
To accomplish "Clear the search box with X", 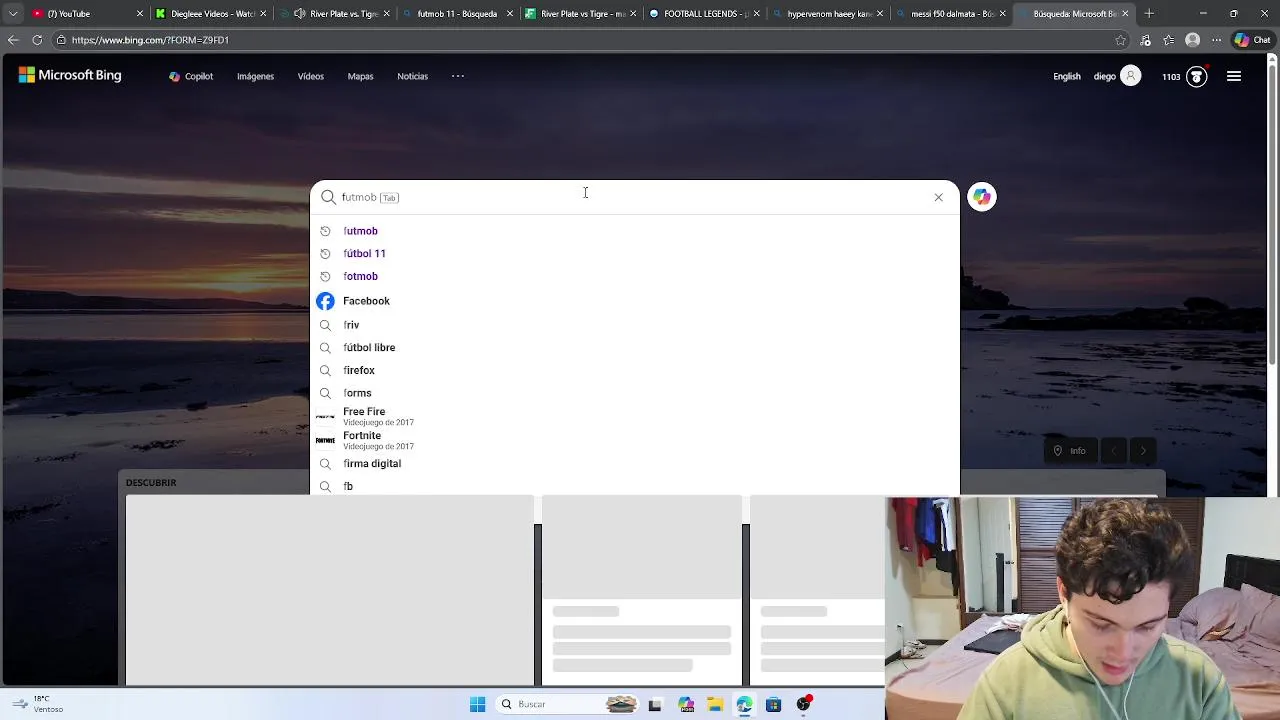I will 938,197.
